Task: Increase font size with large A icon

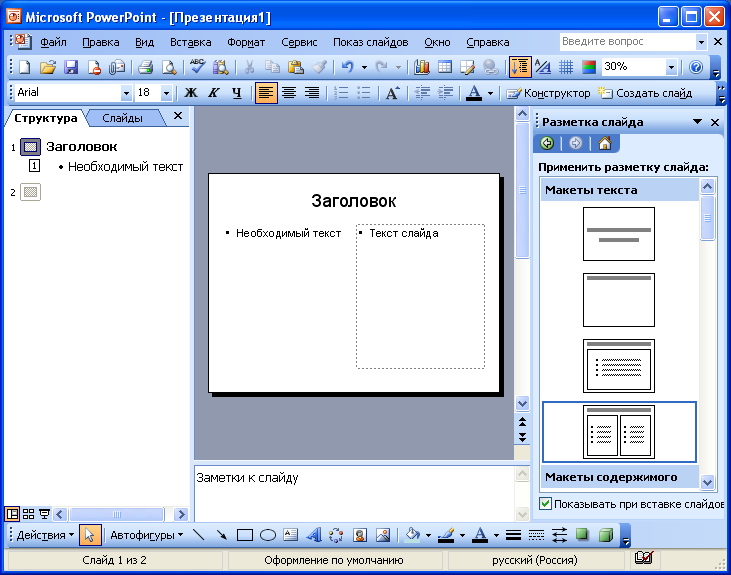Action: coord(392,93)
